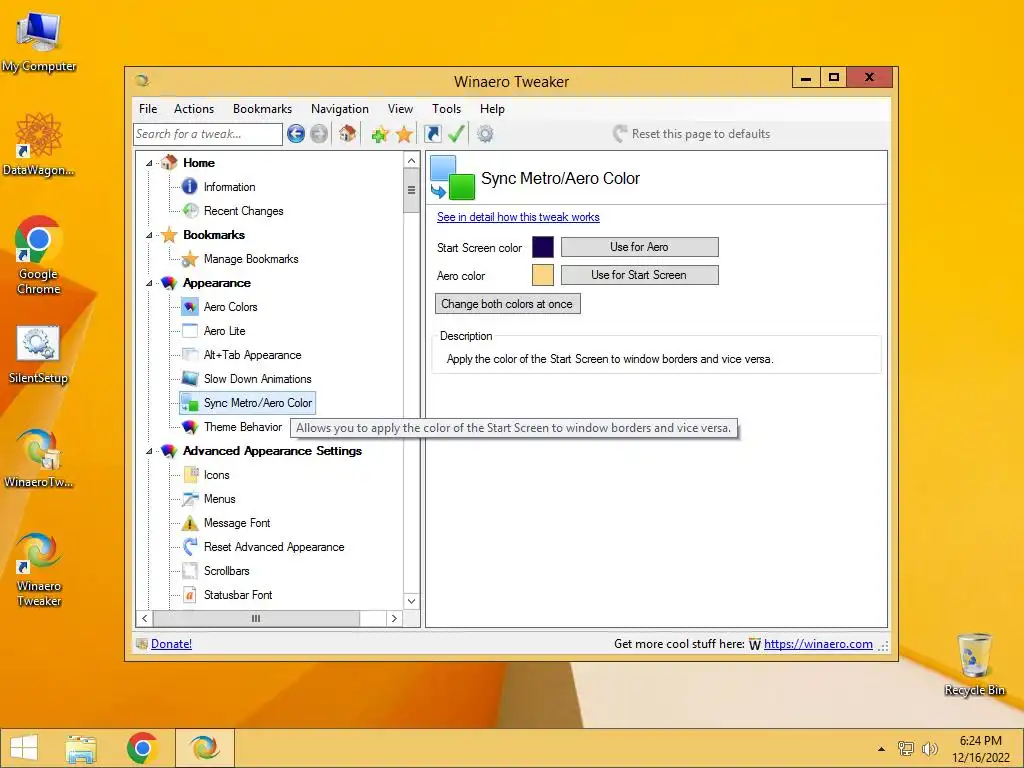
Task: Launch Google Chrome from the taskbar
Action: click(x=142, y=748)
